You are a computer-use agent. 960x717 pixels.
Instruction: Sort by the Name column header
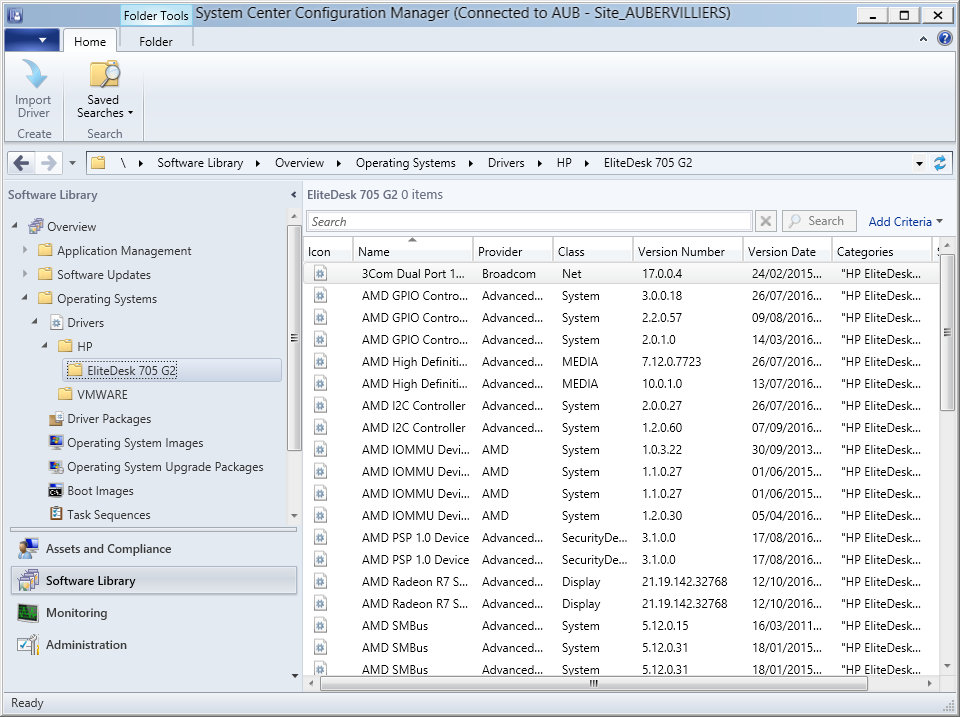point(413,252)
